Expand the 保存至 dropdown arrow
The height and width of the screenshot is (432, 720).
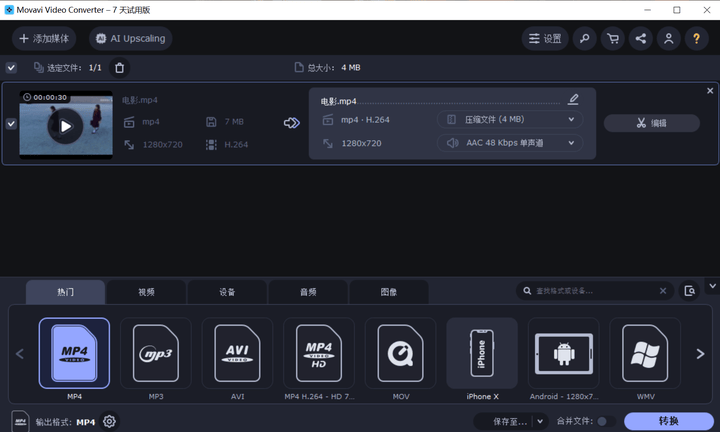(x=540, y=421)
